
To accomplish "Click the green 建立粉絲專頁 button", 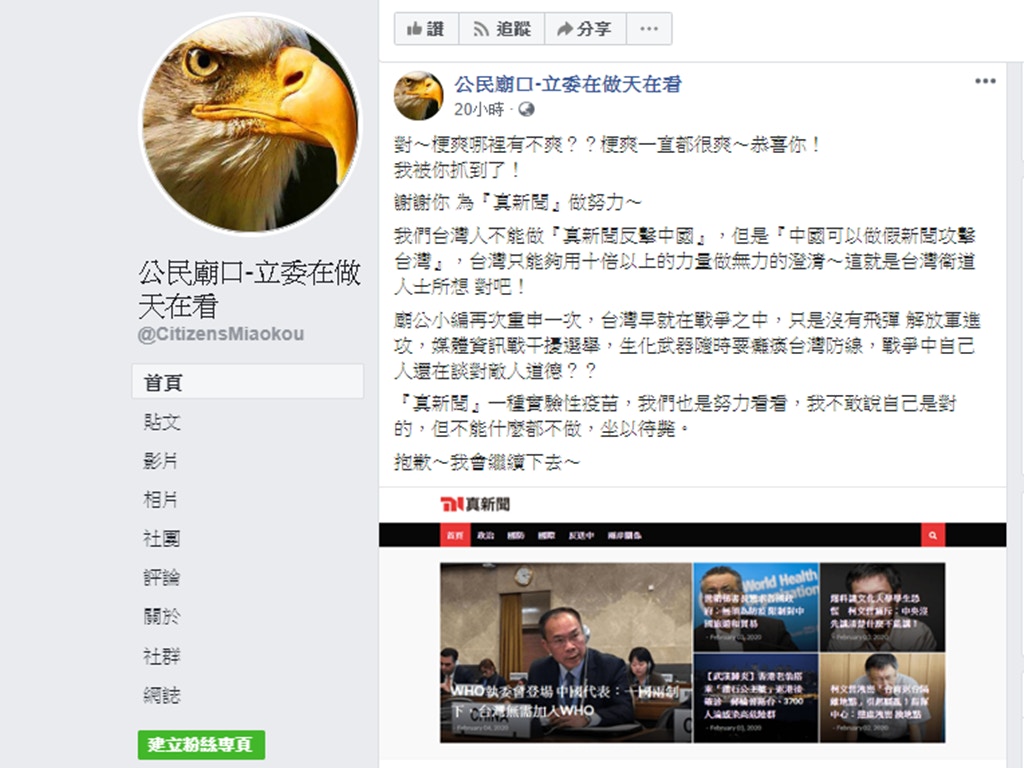I will click(201, 744).
